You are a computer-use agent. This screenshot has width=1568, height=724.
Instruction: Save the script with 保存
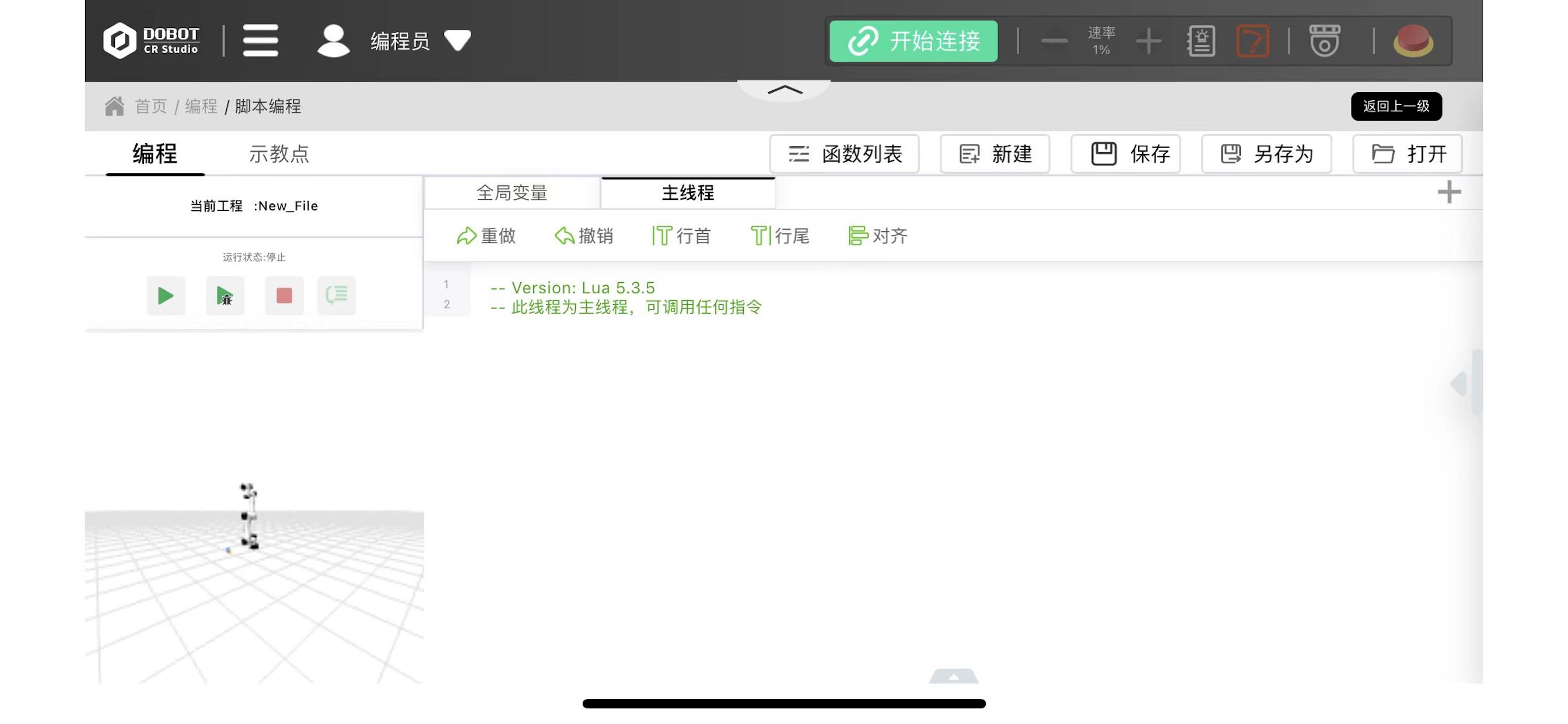click(1125, 154)
